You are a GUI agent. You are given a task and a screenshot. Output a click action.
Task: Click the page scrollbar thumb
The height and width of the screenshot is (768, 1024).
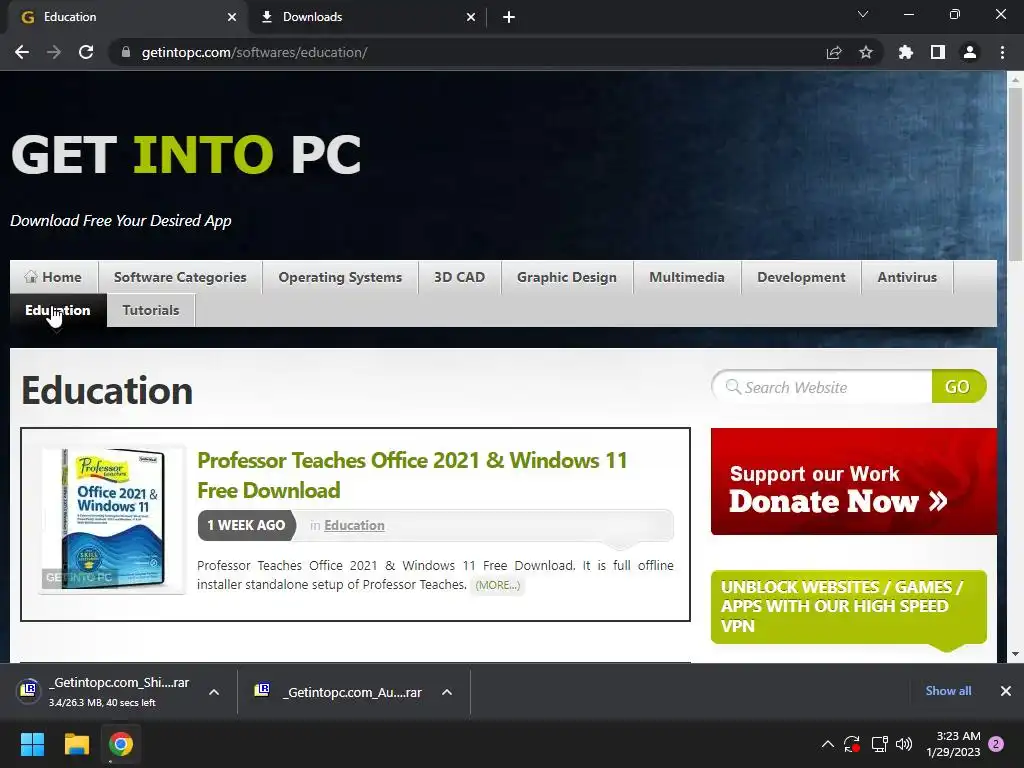point(1015,174)
